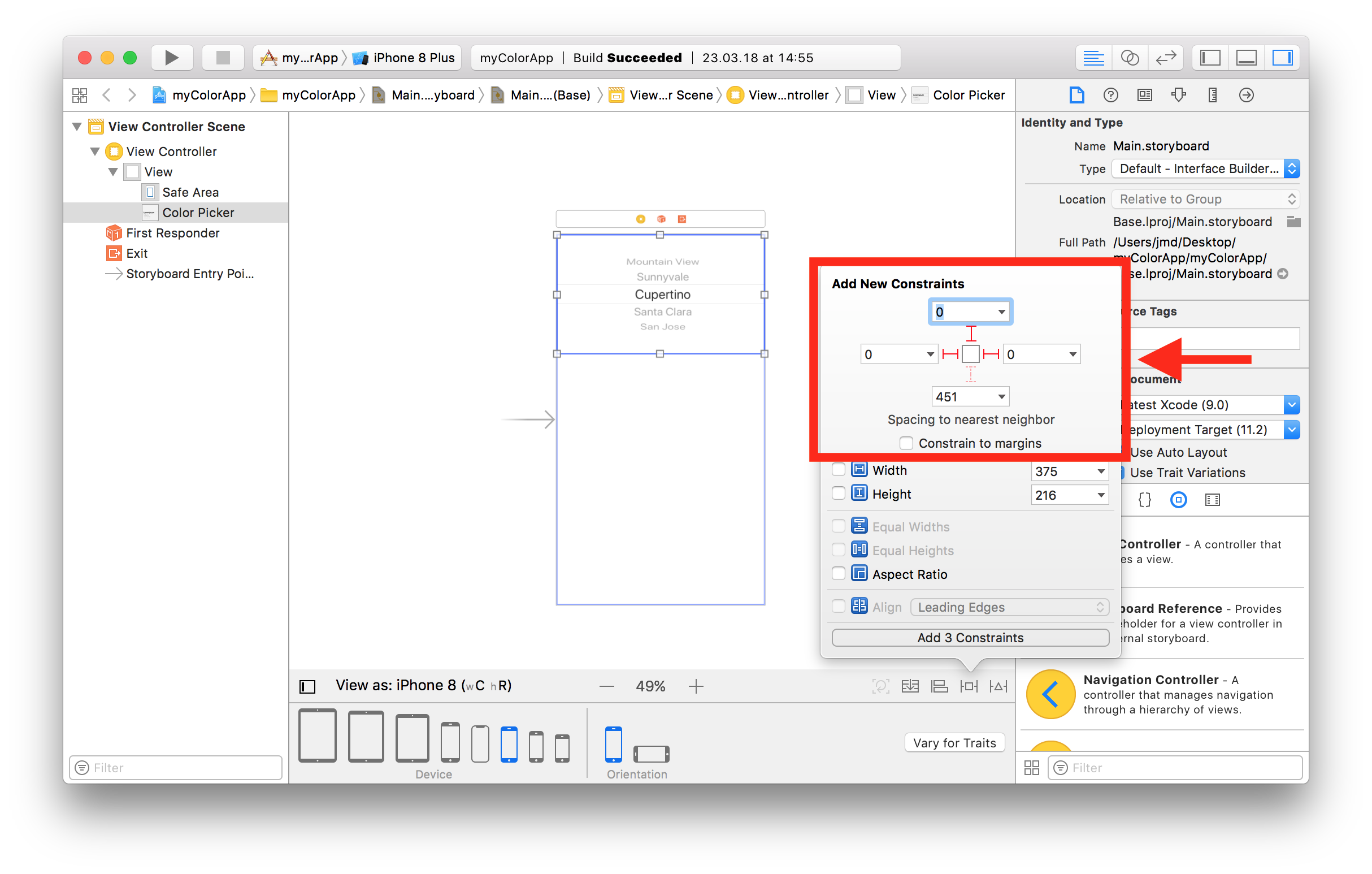The image size is (1372, 874).
Task: Open the Quick Help inspector
Action: (1110, 95)
